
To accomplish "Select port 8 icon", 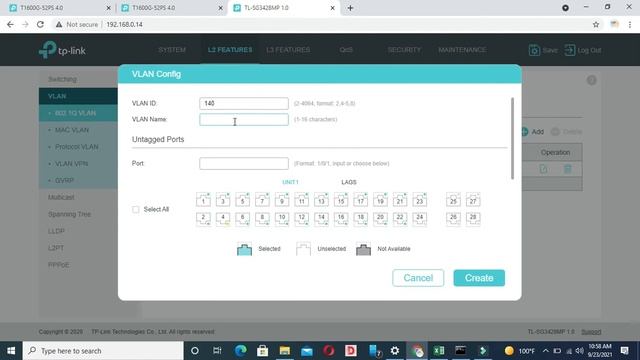I will [x=262, y=218].
